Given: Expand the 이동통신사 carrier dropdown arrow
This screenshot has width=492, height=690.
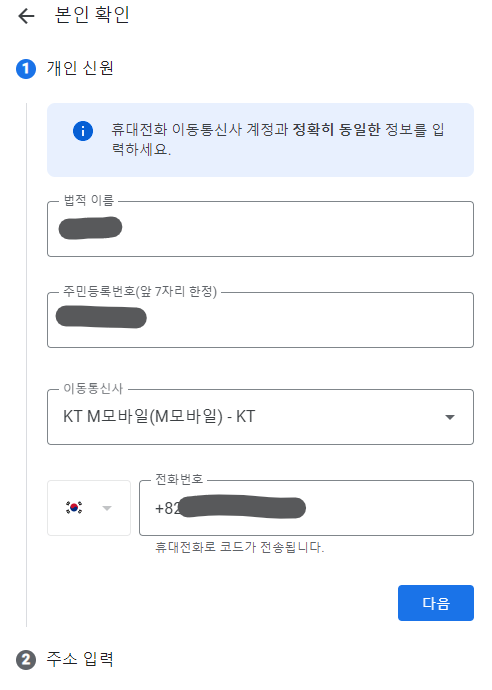Looking at the screenshot, I should tap(449, 417).
